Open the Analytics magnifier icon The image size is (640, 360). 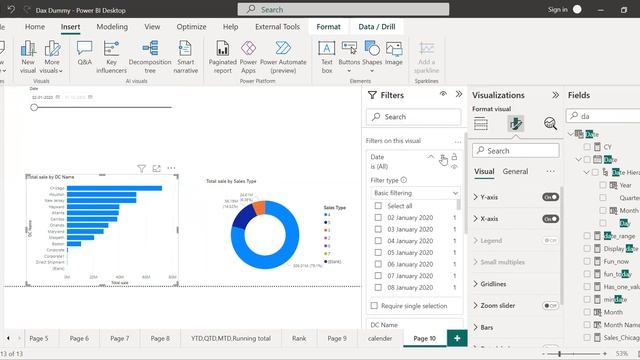[x=550, y=123]
